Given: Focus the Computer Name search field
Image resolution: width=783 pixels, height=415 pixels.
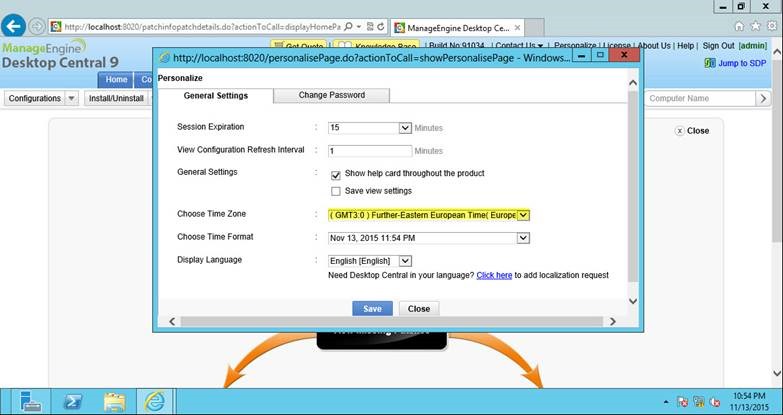Looking at the screenshot, I should 700,98.
